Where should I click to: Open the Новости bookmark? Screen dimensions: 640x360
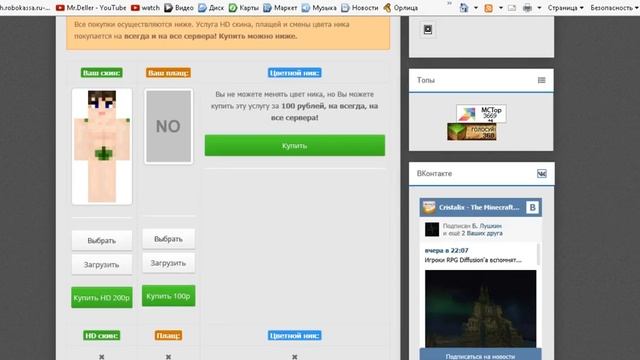tap(360, 7)
